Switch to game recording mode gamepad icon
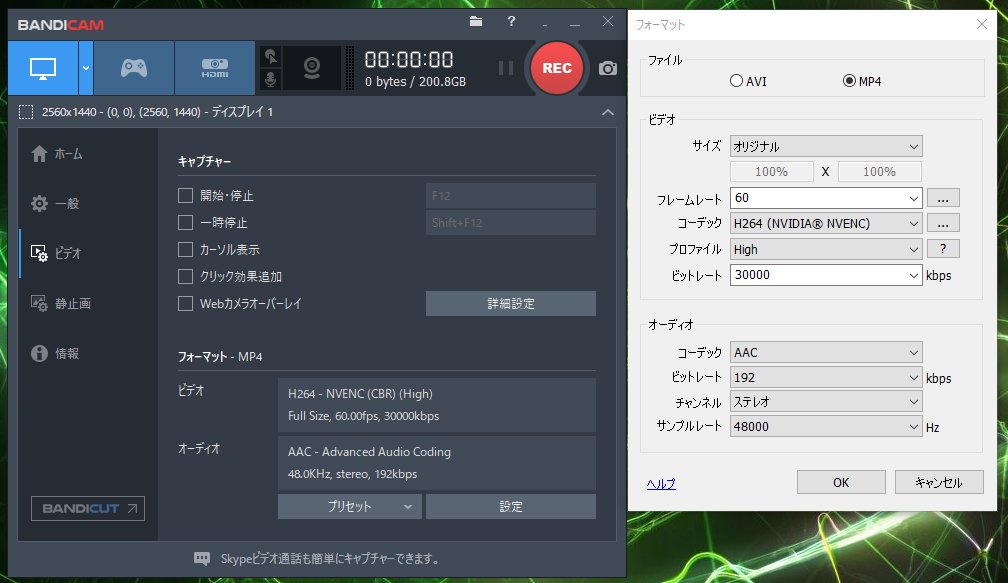Viewport: 1008px width, 583px height. (134, 68)
